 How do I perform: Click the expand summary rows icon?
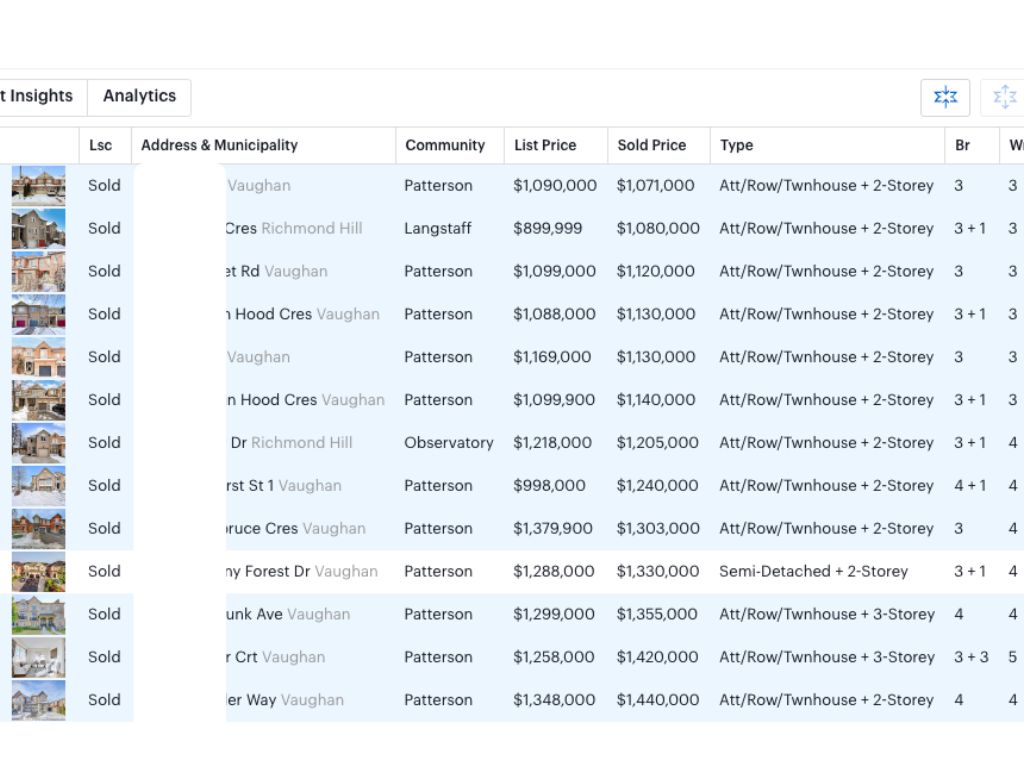pos(1004,97)
